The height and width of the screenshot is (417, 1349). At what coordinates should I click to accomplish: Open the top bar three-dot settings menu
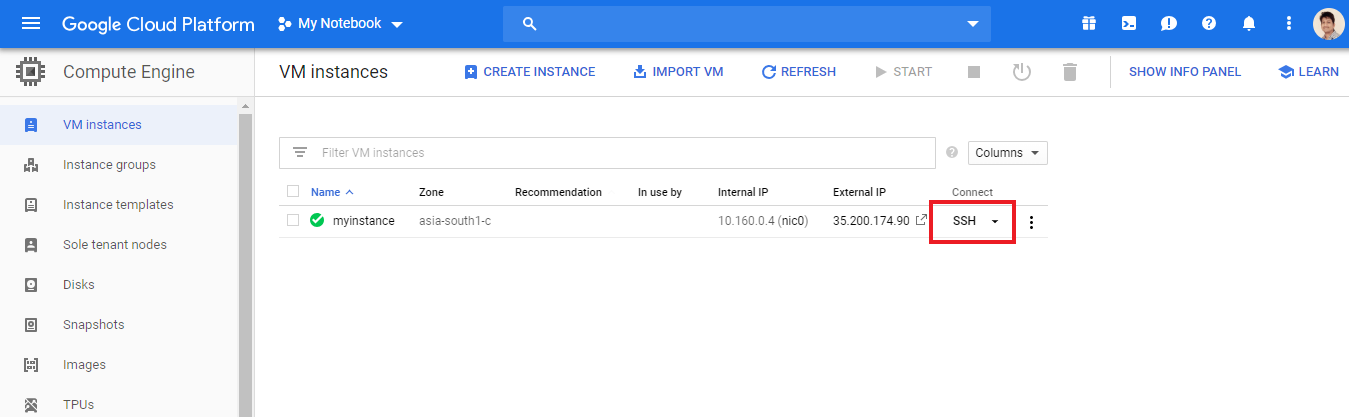pyautogui.click(x=1289, y=23)
